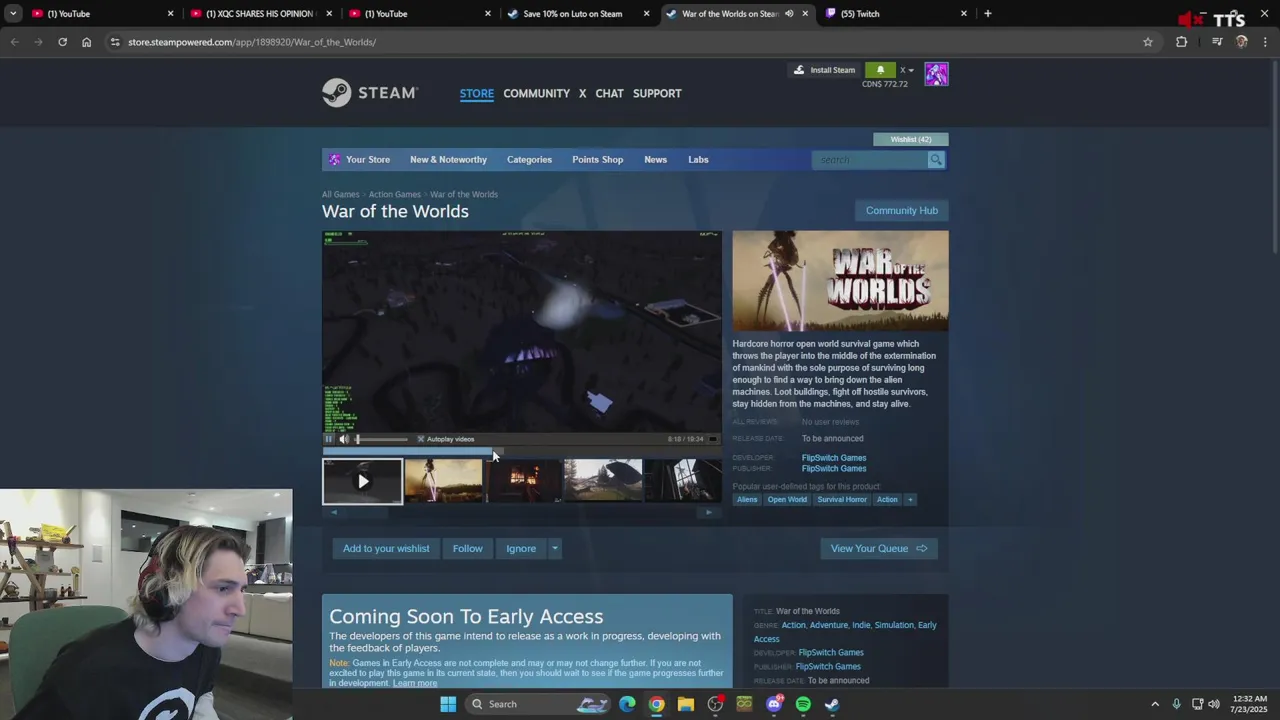The width and height of the screenshot is (1280, 720).
Task: Open the New & Noteworthy menu
Action: [x=448, y=160]
